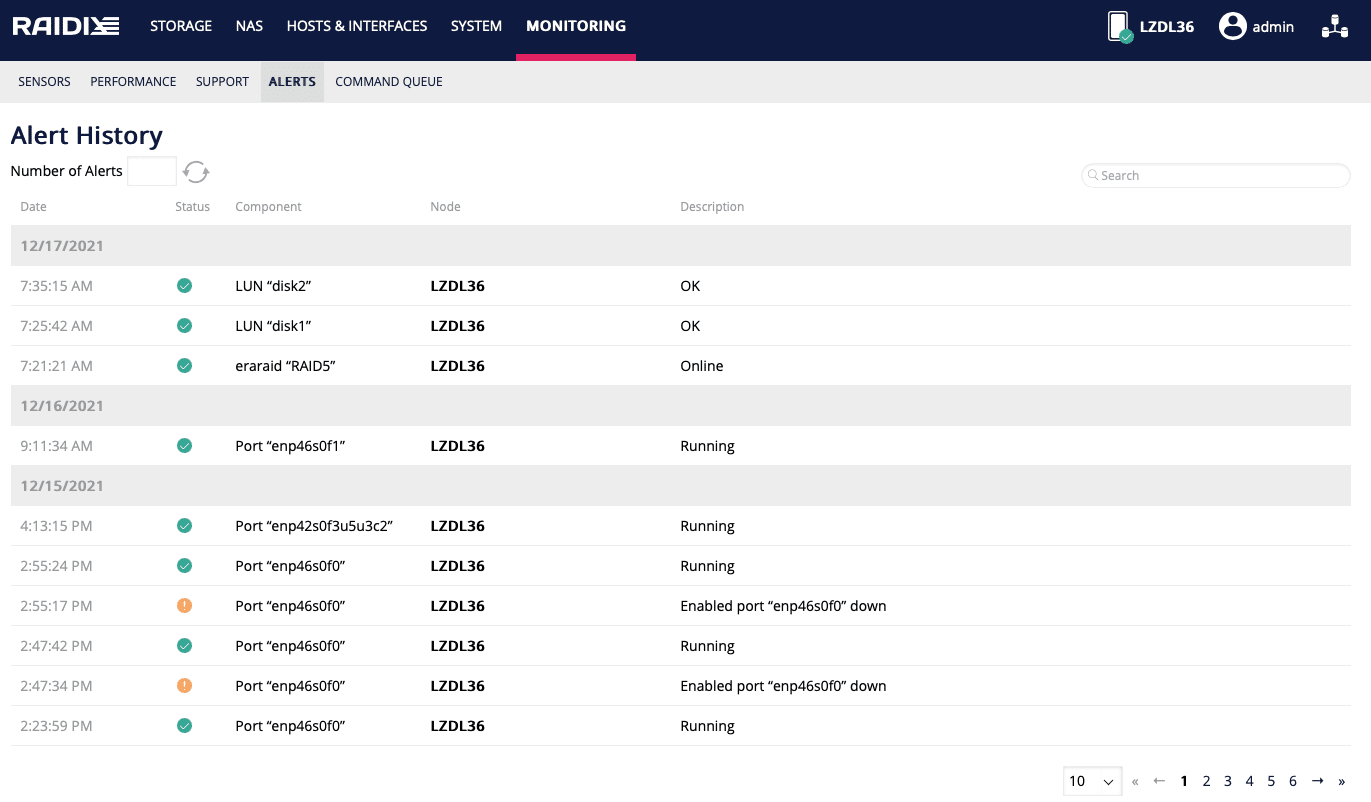This screenshot has height=802, width=1371.
Task: Switch to the PERFORMANCE tab
Action: pyautogui.click(x=133, y=82)
